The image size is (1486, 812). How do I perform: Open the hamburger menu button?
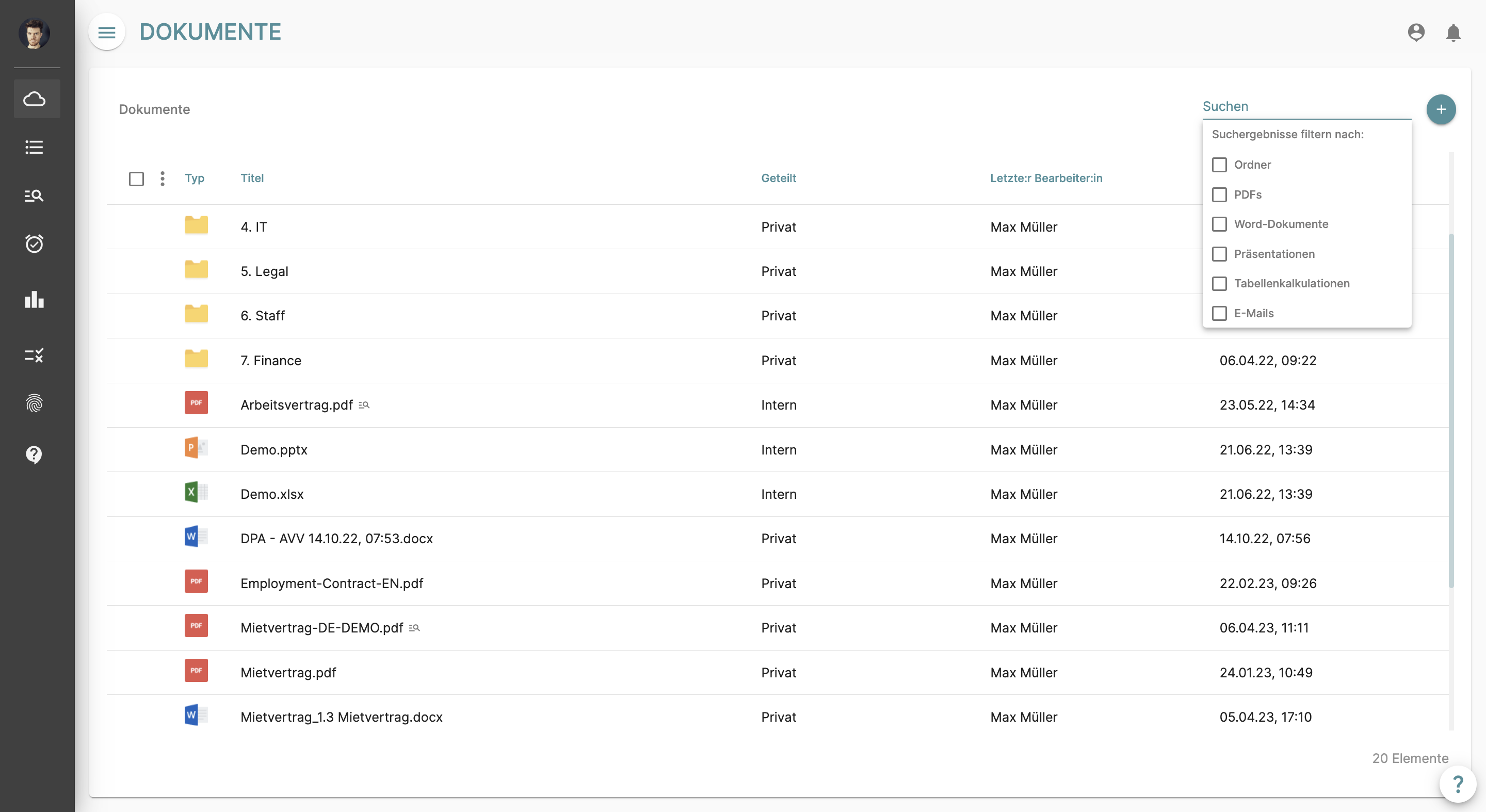point(107,33)
